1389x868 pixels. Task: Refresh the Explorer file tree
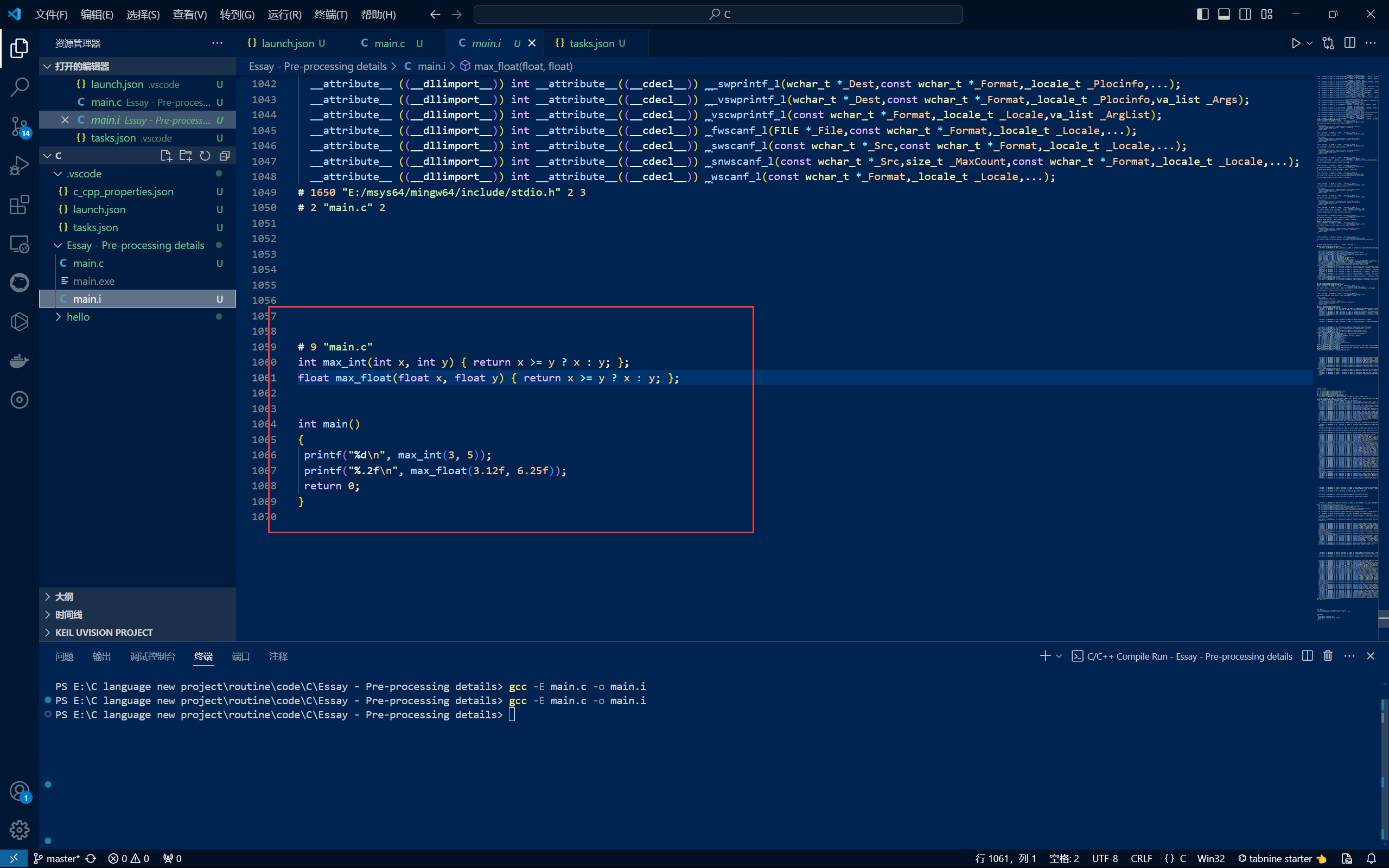pyautogui.click(x=205, y=156)
